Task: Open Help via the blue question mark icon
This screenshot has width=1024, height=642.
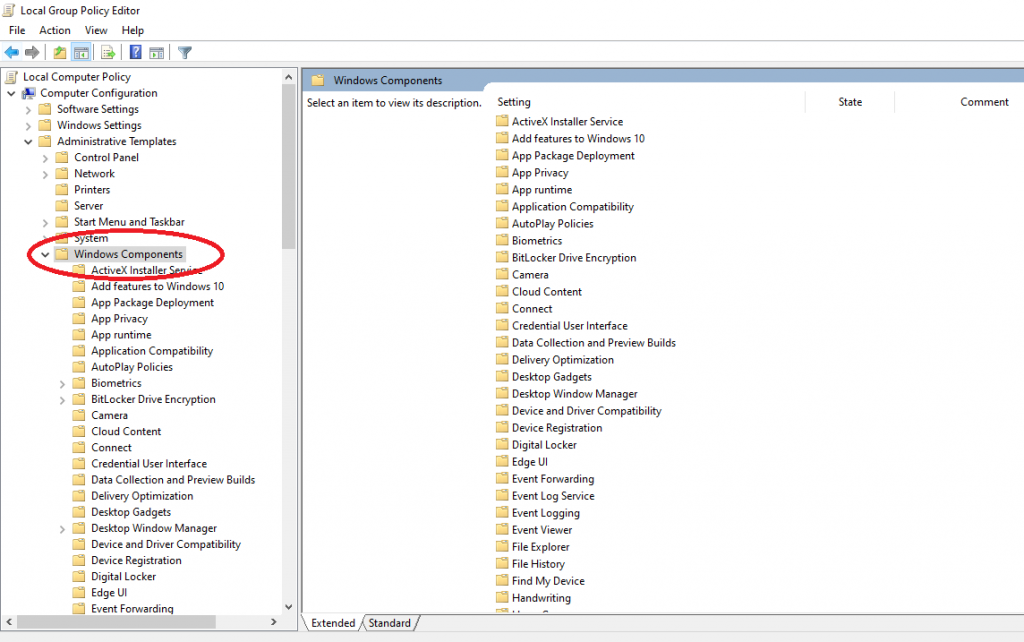Action: pyautogui.click(x=135, y=53)
